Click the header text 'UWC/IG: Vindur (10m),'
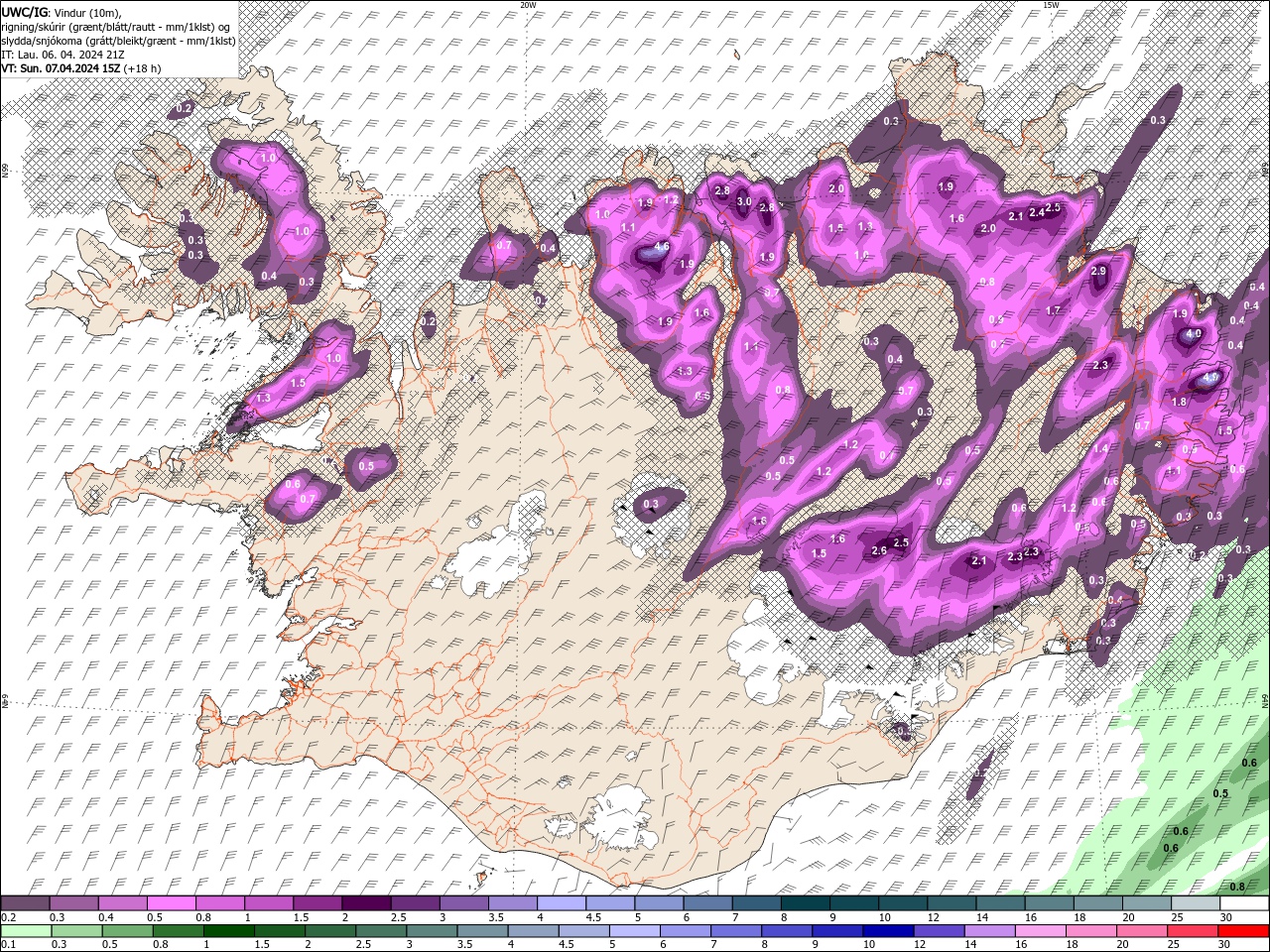 pyautogui.click(x=62, y=11)
